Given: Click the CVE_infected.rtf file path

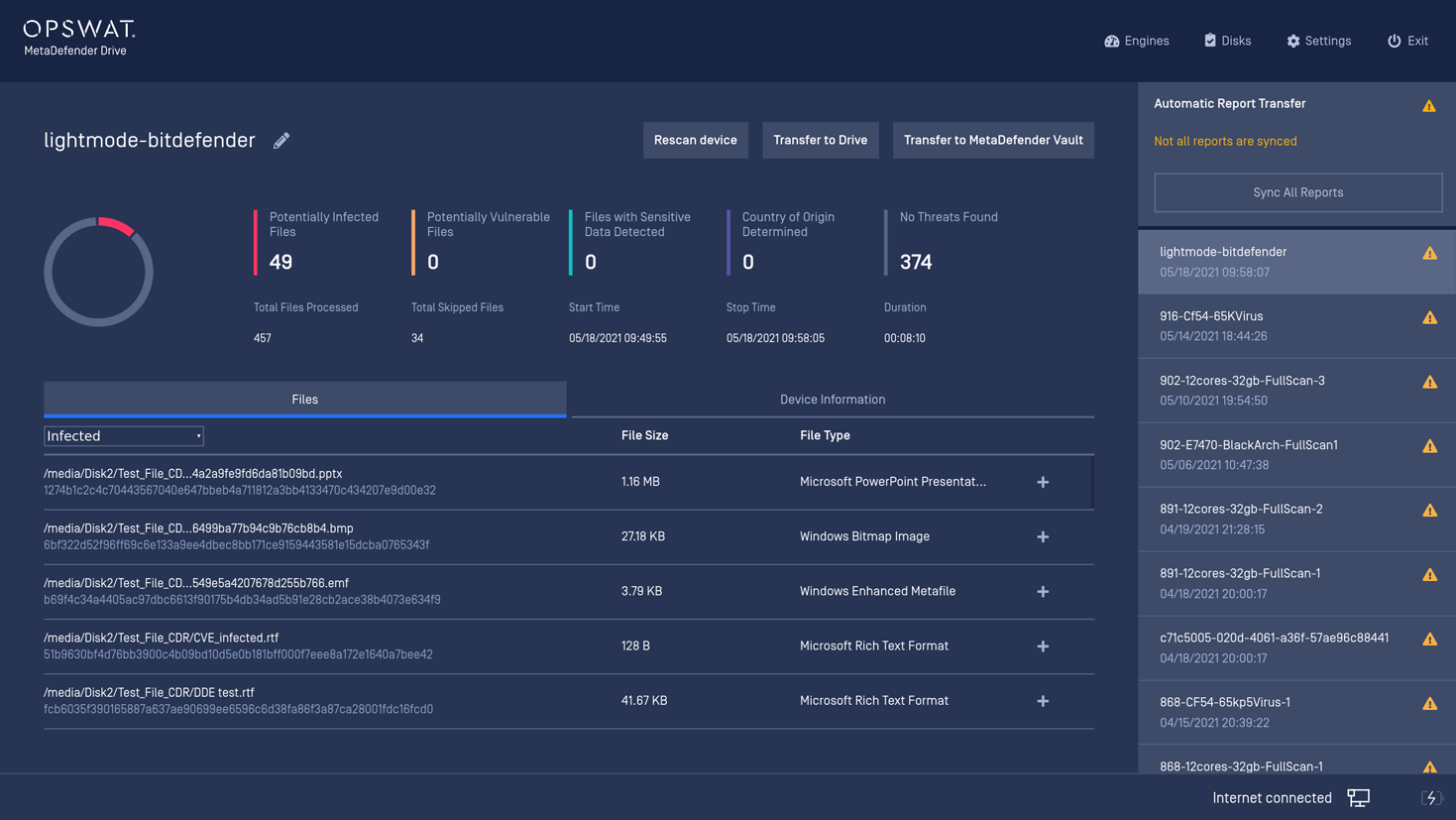Looking at the screenshot, I should tap(161, 638).
